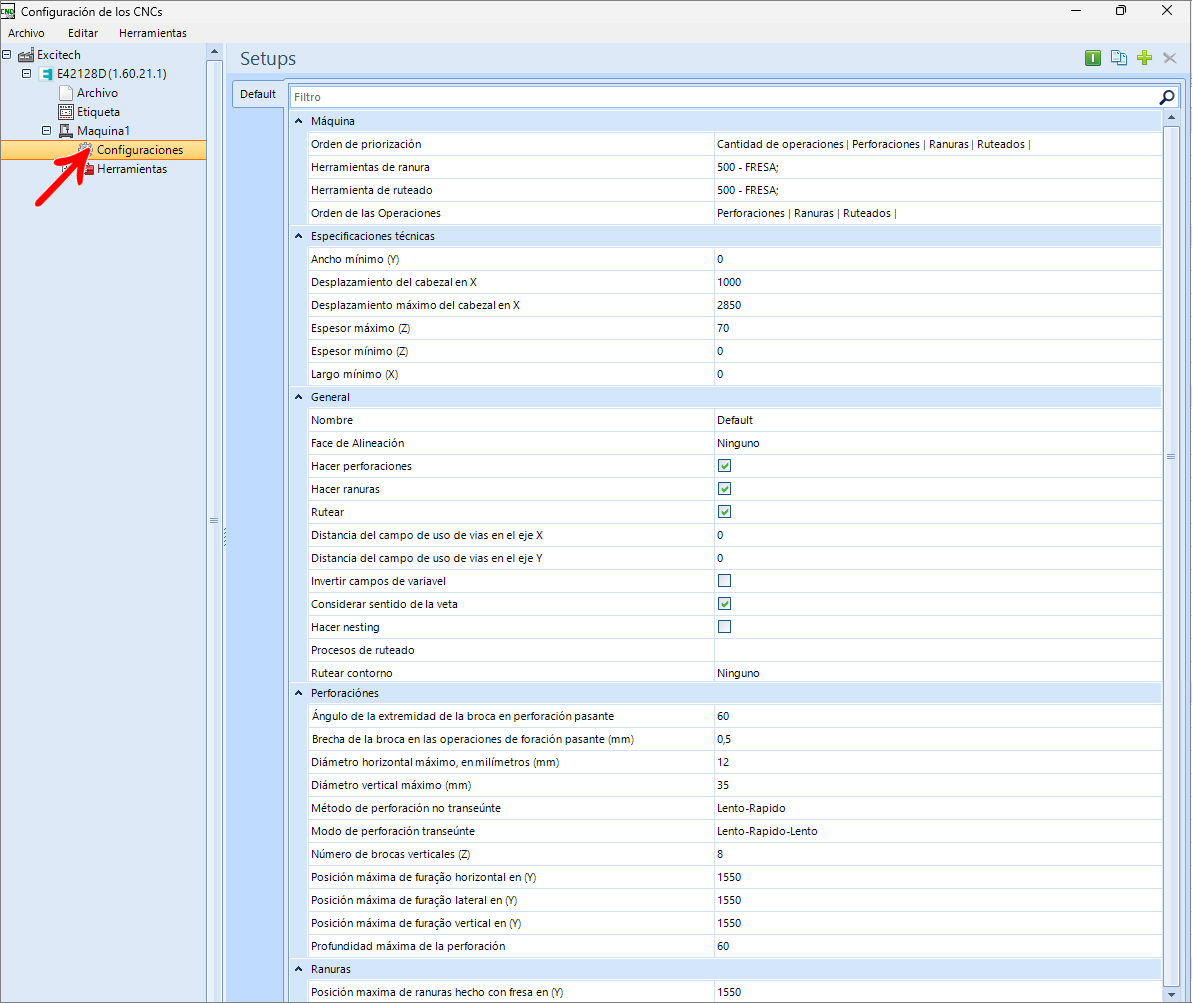Click Rutear contorno value Ninguno
The height and width of the screenshot is (1004, 1193).
(937, 672)
